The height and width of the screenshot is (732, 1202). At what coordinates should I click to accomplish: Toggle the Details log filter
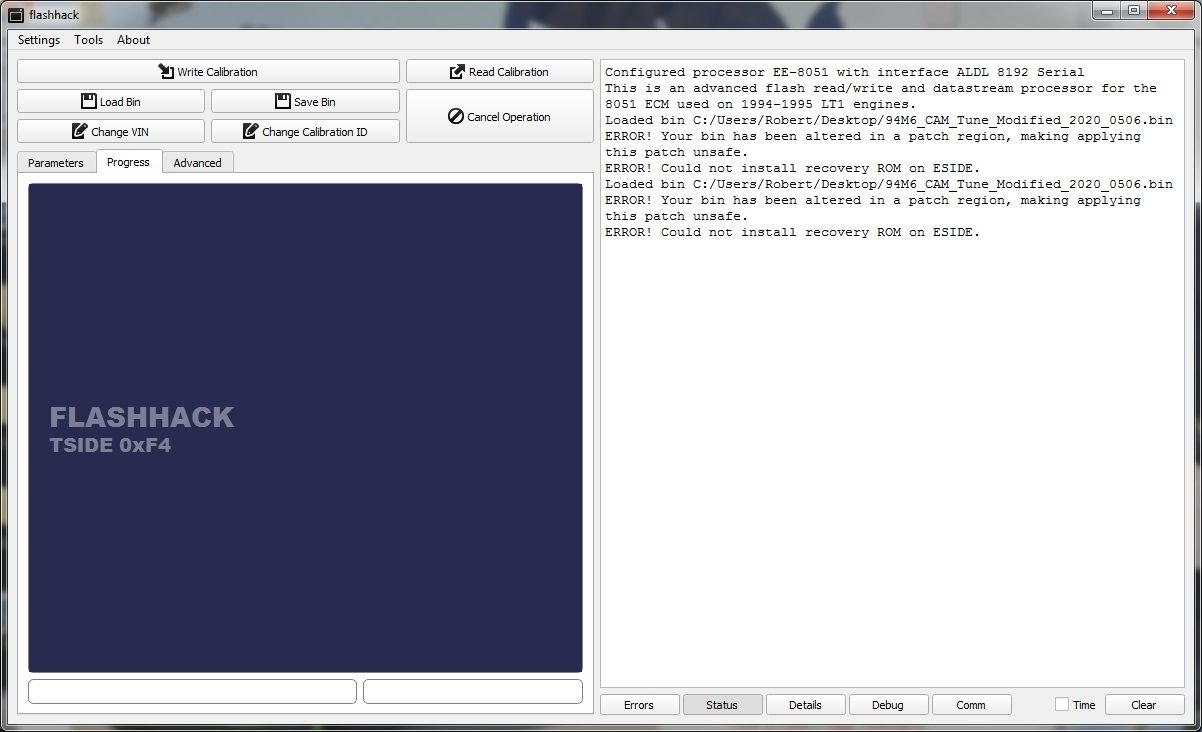click(x=805, y=705)
